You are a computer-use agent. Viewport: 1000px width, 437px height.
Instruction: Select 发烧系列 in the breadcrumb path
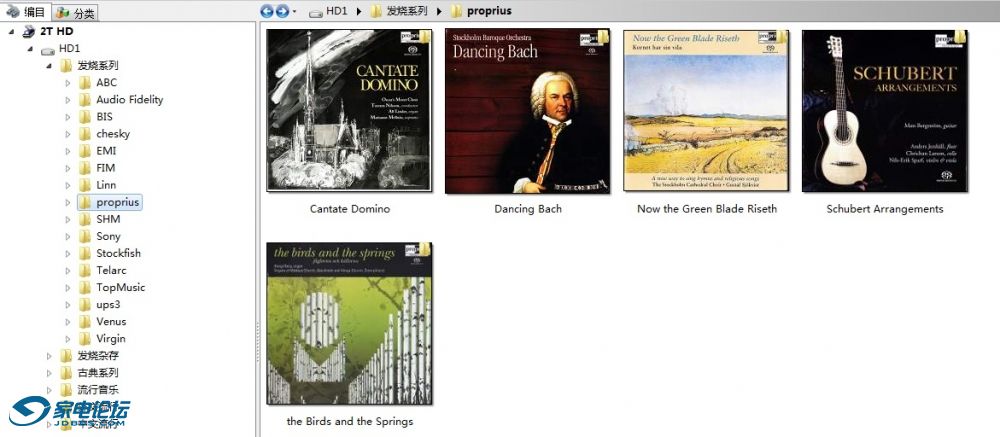407,11
